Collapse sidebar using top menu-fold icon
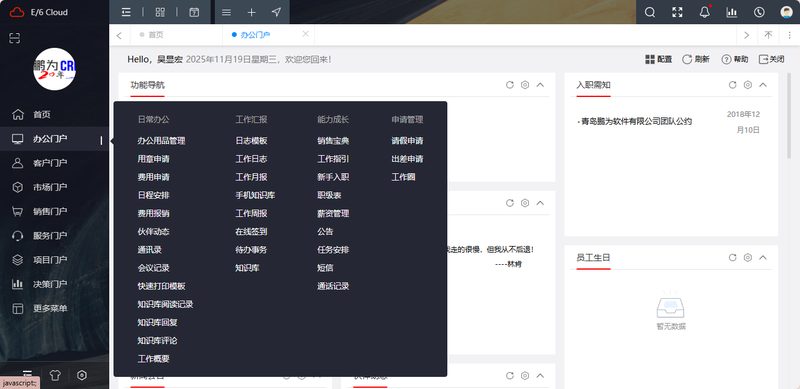The width and height of the screenshot is (800, 389). [x=126, y=12]
